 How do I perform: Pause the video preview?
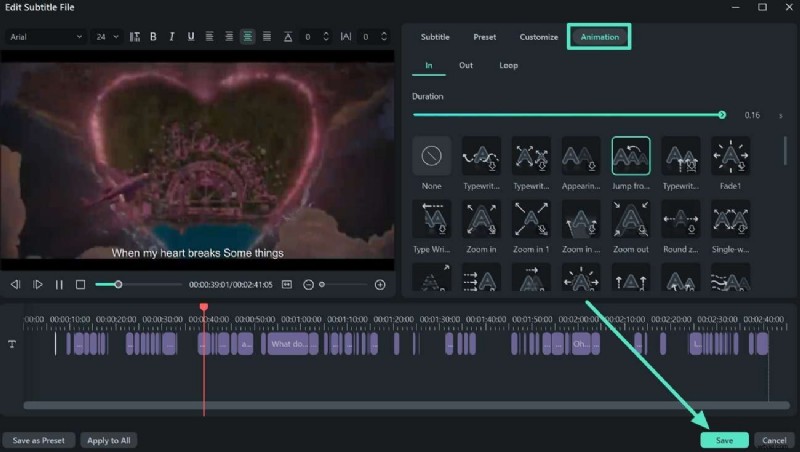coord(59,285)
